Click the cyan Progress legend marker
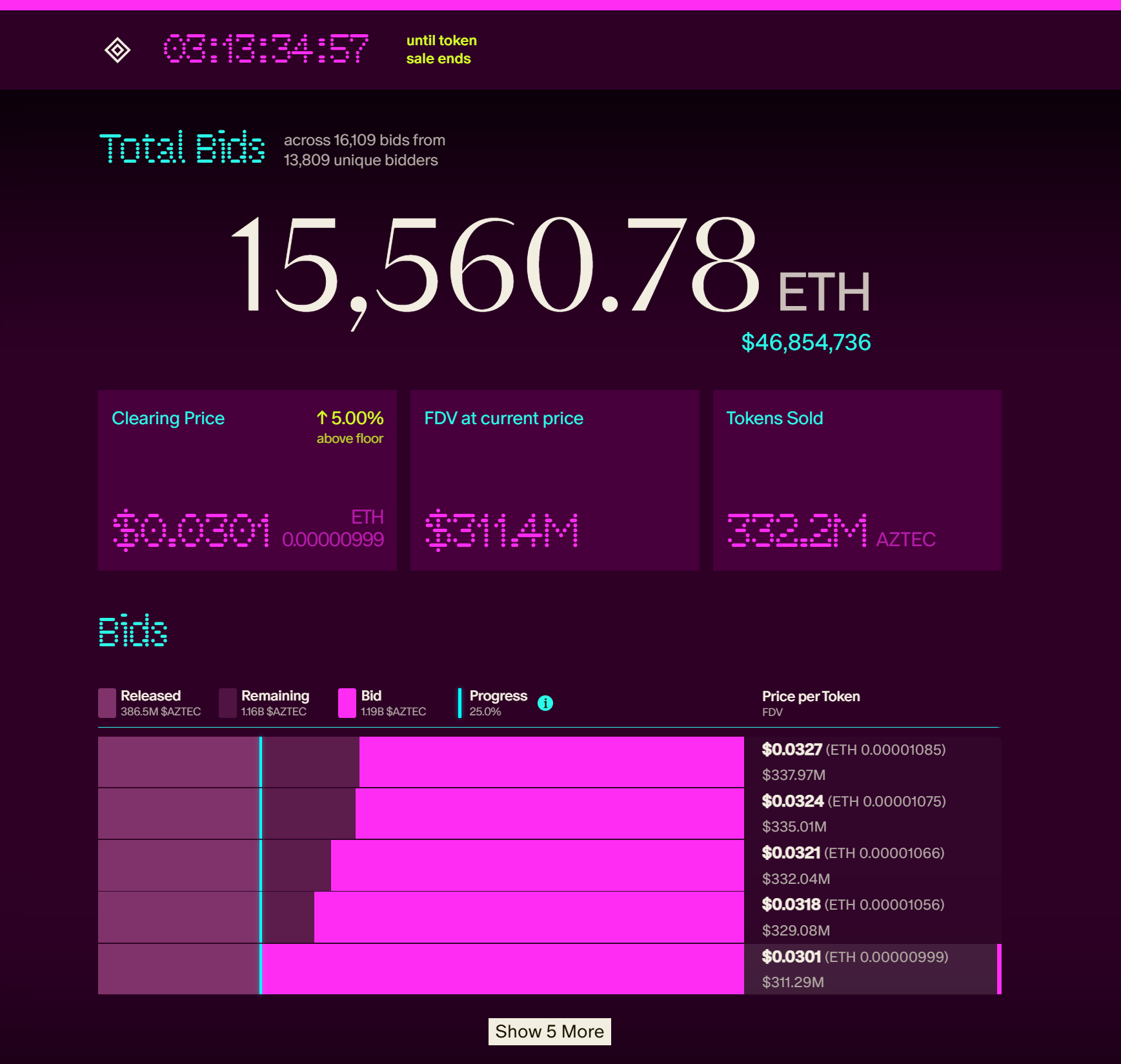 coord(460,703)
